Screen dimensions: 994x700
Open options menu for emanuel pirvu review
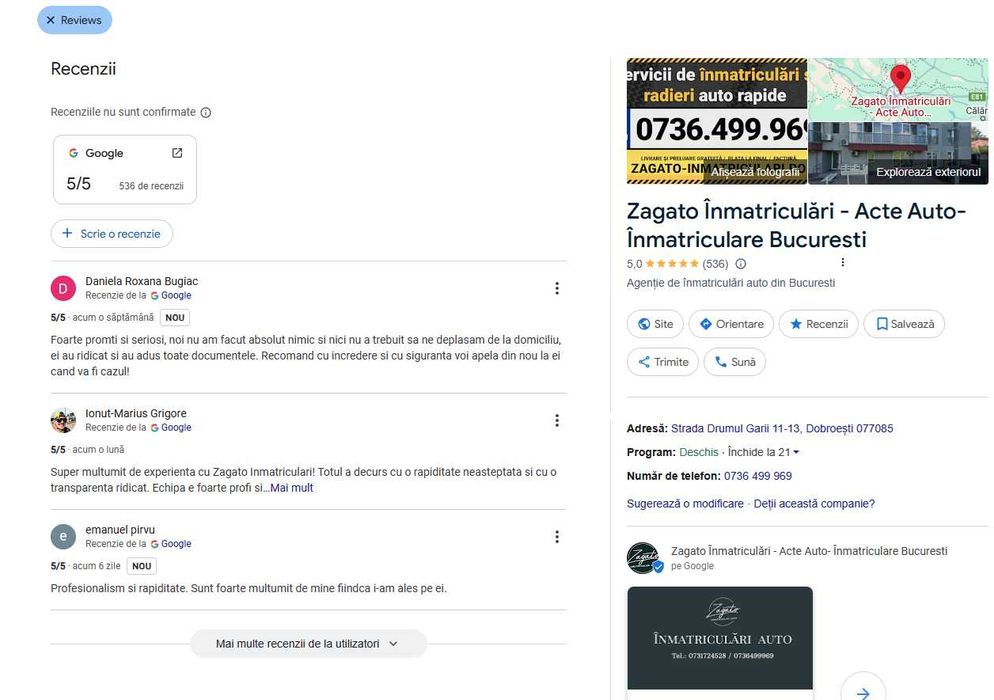pyautogui.click(x=557, y=537)
